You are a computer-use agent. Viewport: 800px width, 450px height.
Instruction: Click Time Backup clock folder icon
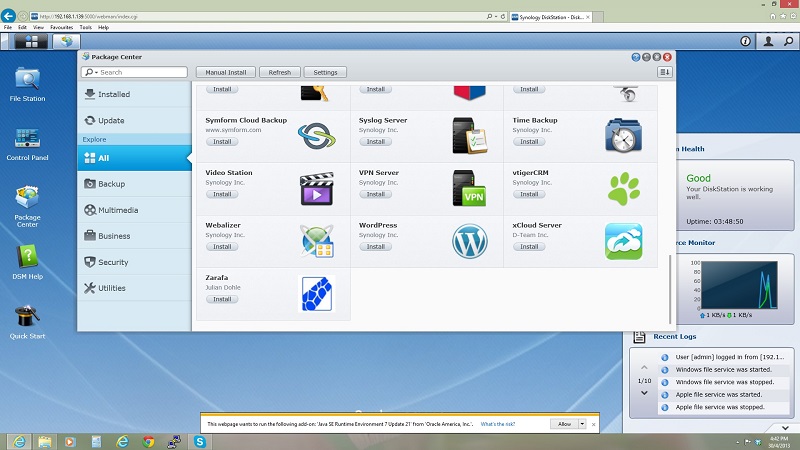tap(623, 136)
